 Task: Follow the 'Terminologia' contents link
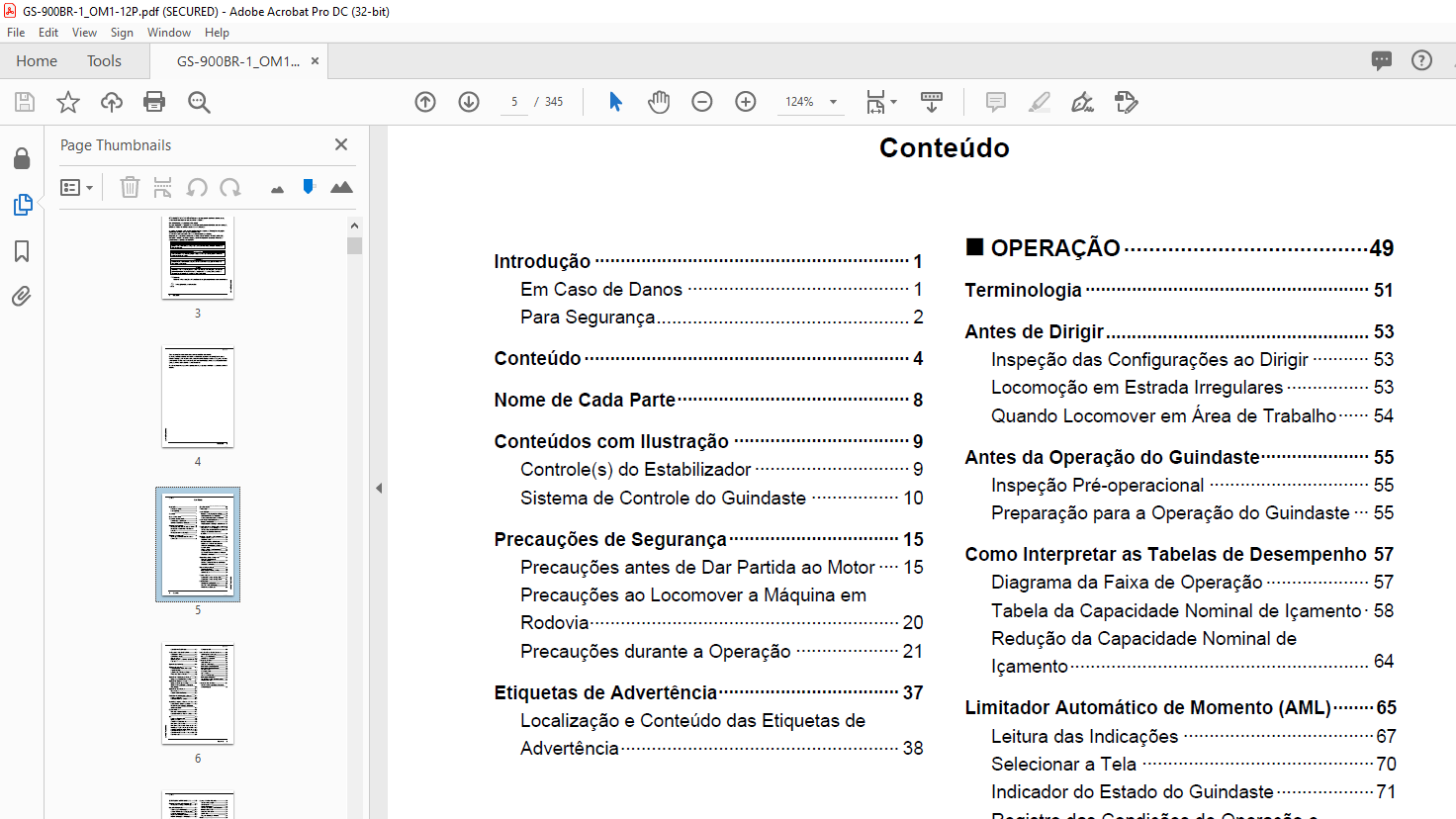[x=1023, y=290]
